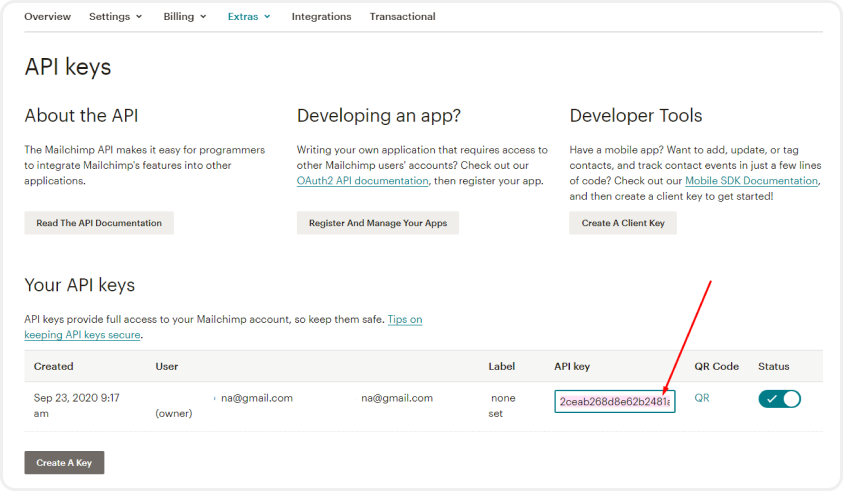Click Create A Client Key button
Viewport: 843px width, 491px height.
click(623, 223)
